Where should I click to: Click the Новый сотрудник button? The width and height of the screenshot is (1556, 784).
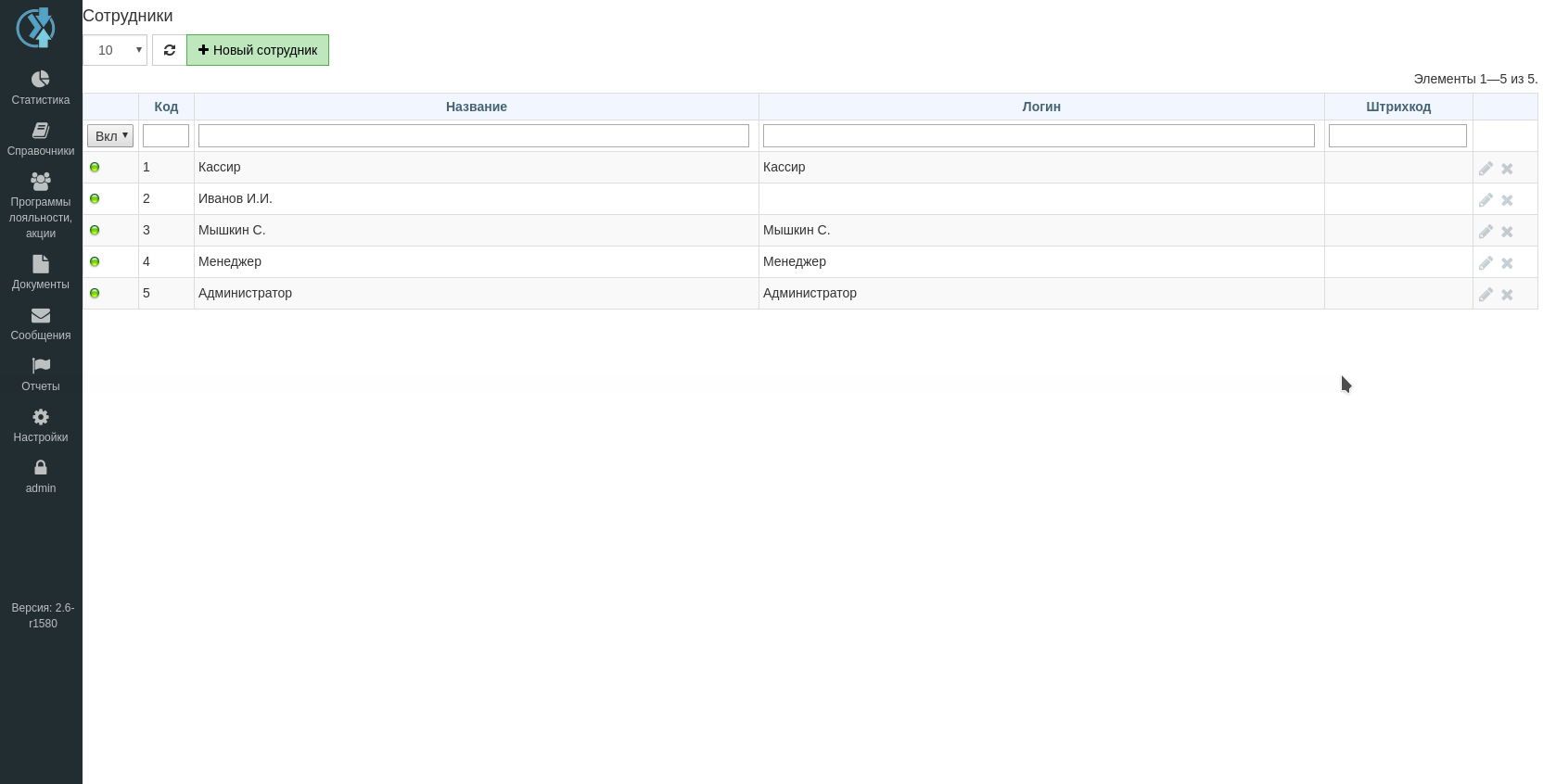[x=258, y=50]
